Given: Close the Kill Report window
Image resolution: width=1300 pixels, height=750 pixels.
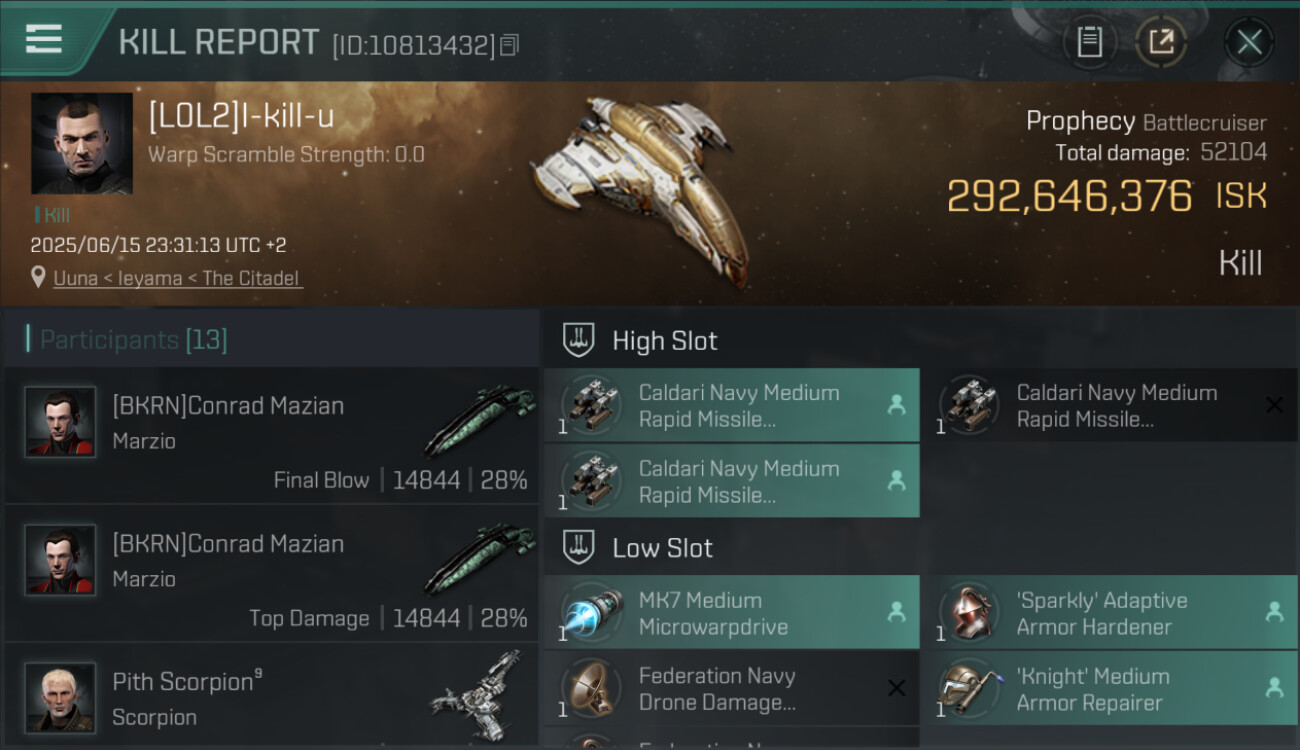Looking at the screenshot, I should pyautogui.click(x=1249, y=42).
